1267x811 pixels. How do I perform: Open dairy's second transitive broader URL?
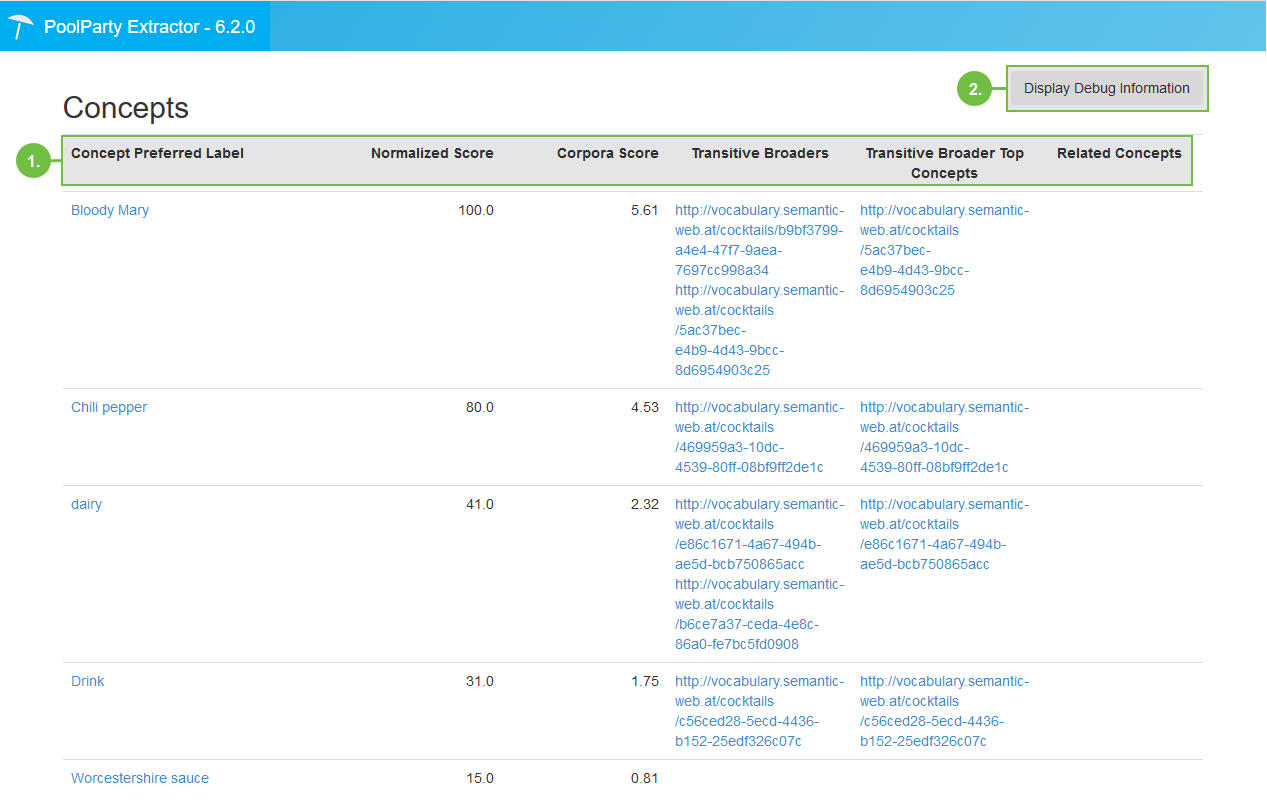point(759,614)
